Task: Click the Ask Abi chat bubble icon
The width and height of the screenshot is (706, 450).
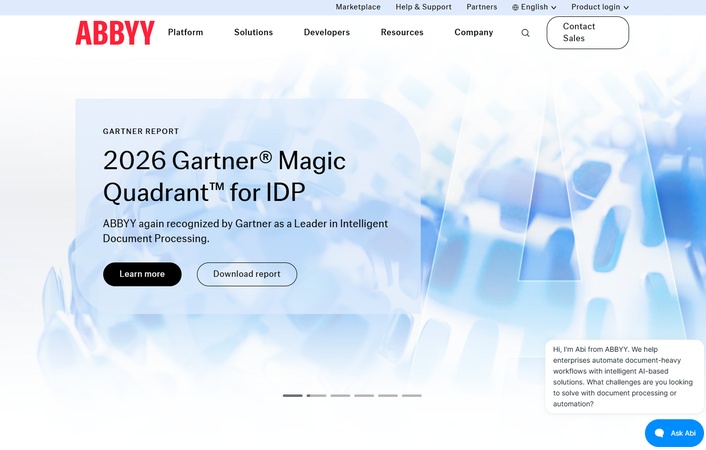Action: [659, 433]
